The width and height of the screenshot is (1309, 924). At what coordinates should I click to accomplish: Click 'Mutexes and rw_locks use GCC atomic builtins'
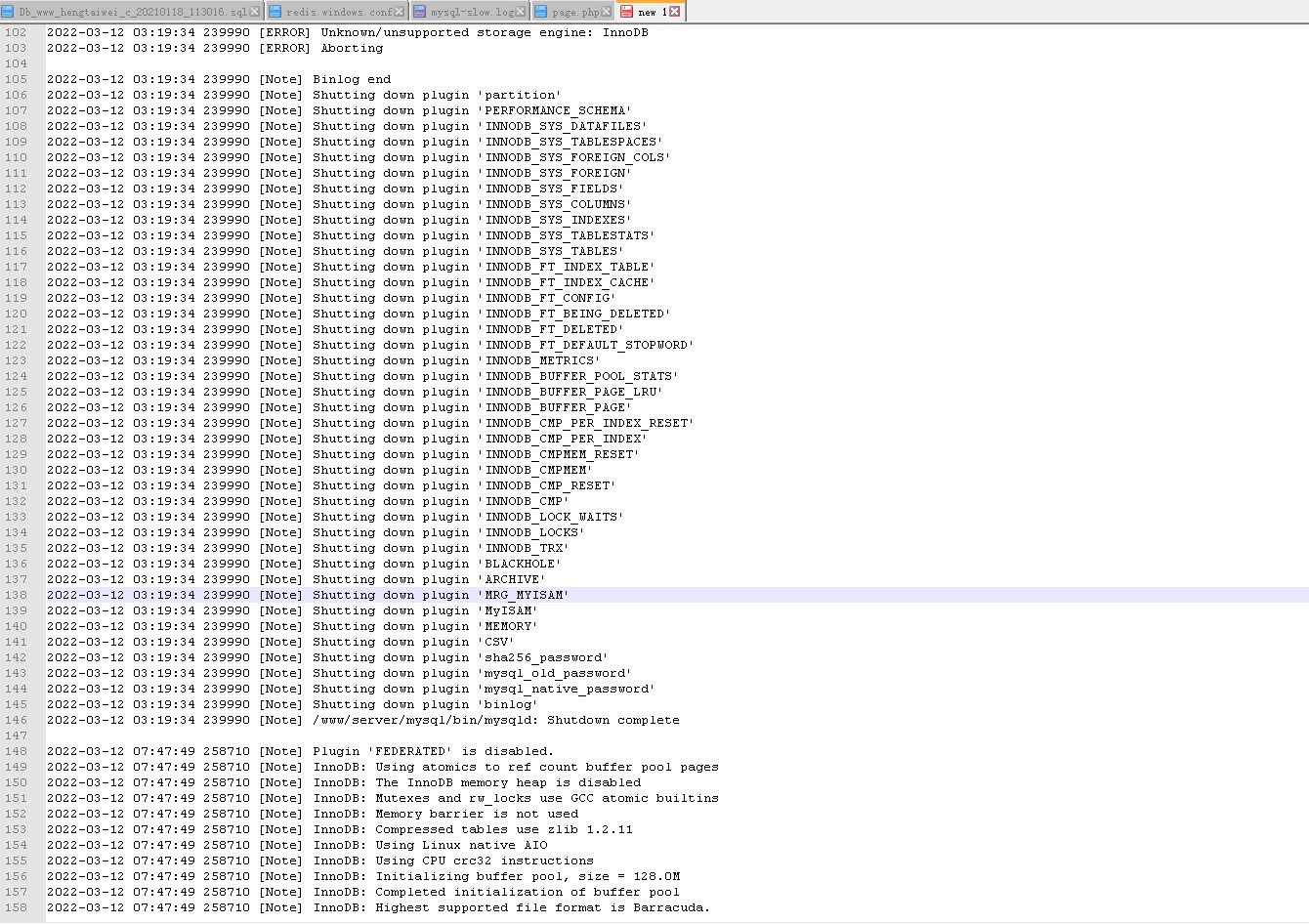(x=547, y=798)
